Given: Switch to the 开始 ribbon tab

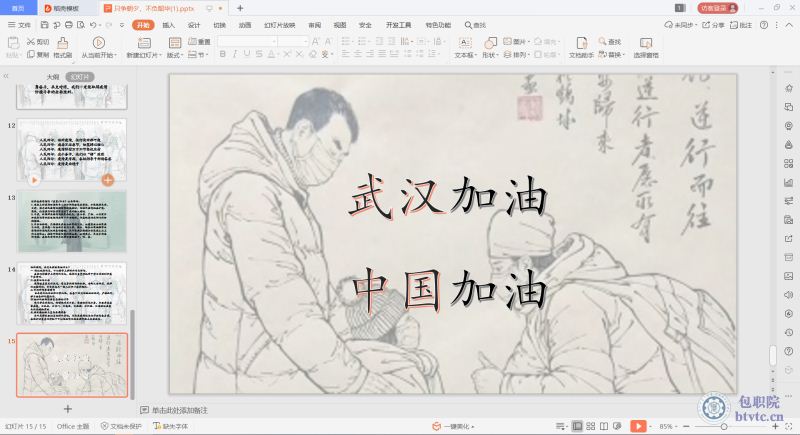Looking at the screenshot, I should (x=143, y=25).
